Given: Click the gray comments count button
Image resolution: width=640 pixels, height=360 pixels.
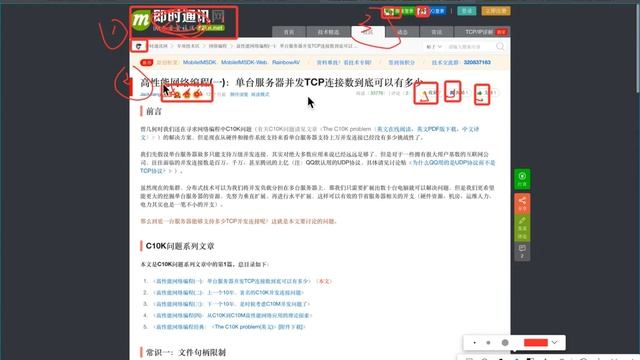Looking at the screenshot, I should tap(522, 251).
